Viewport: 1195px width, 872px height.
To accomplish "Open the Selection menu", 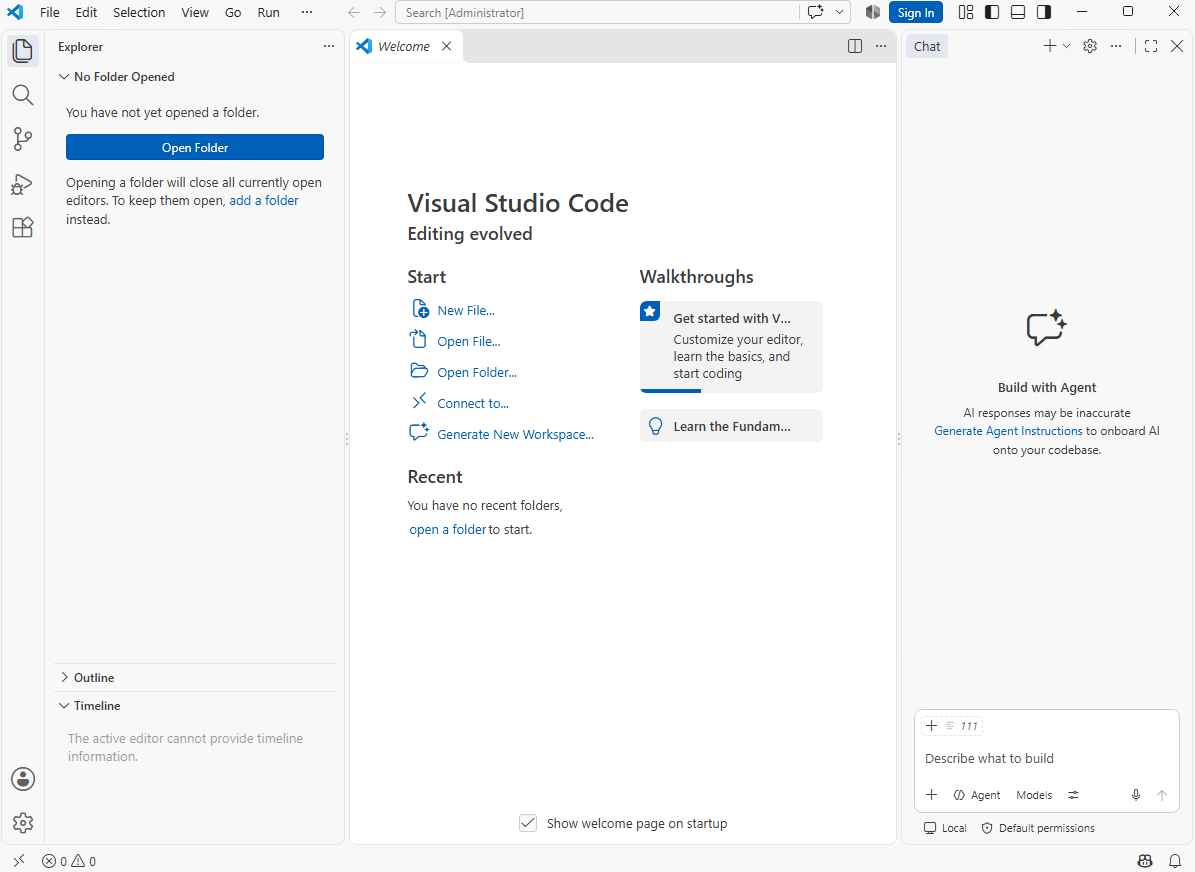I will [139, 12].
